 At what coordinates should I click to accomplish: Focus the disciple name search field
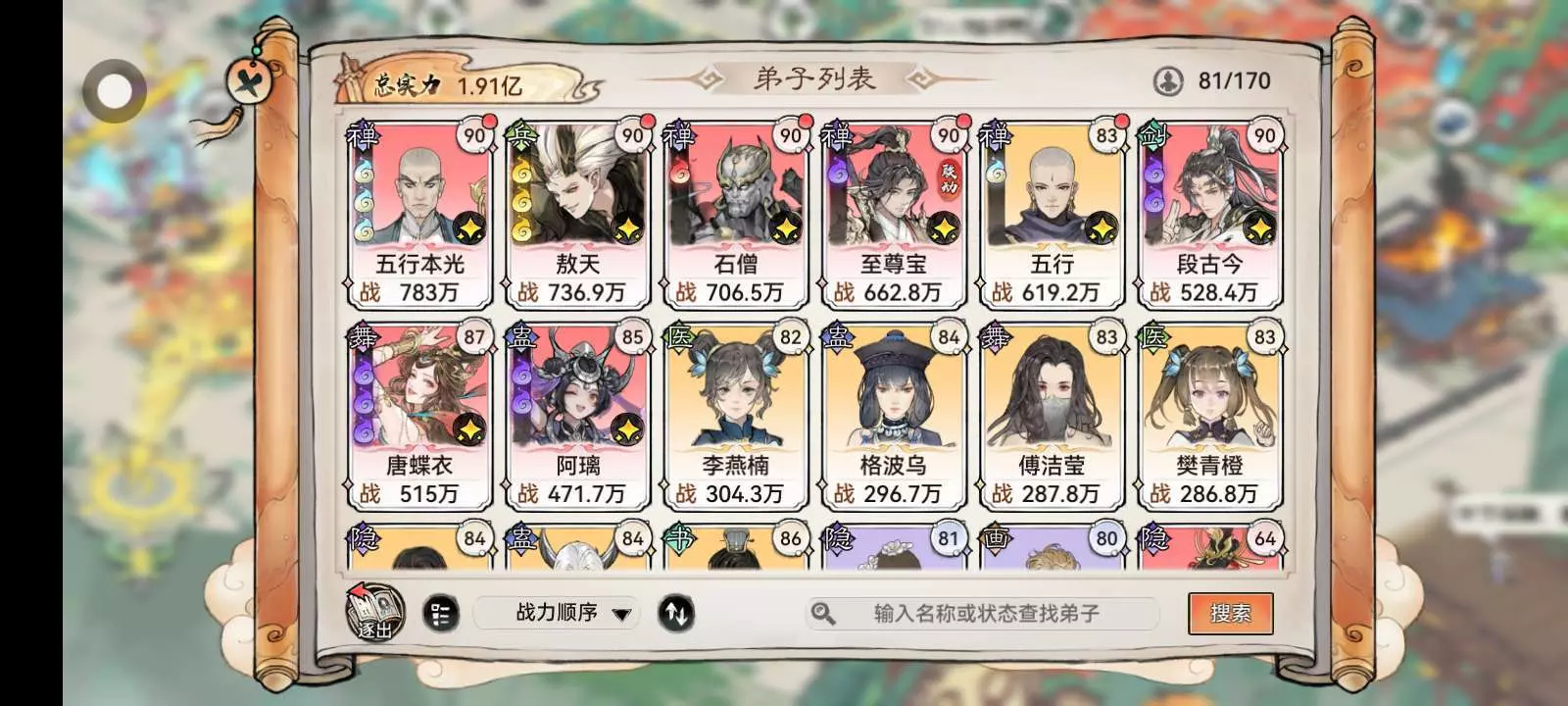pyautogui.click(x=983, y=614)
